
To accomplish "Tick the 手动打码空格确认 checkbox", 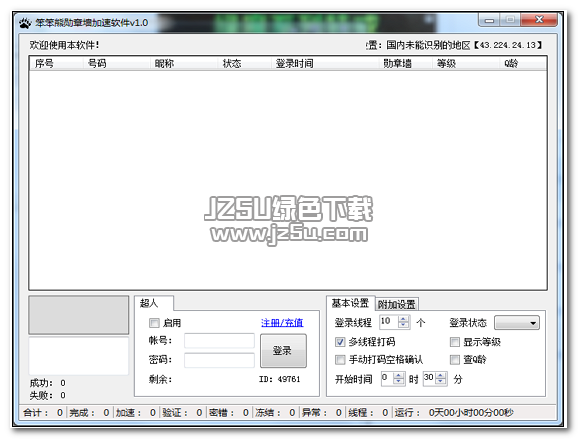I will [x=340, y=359].
